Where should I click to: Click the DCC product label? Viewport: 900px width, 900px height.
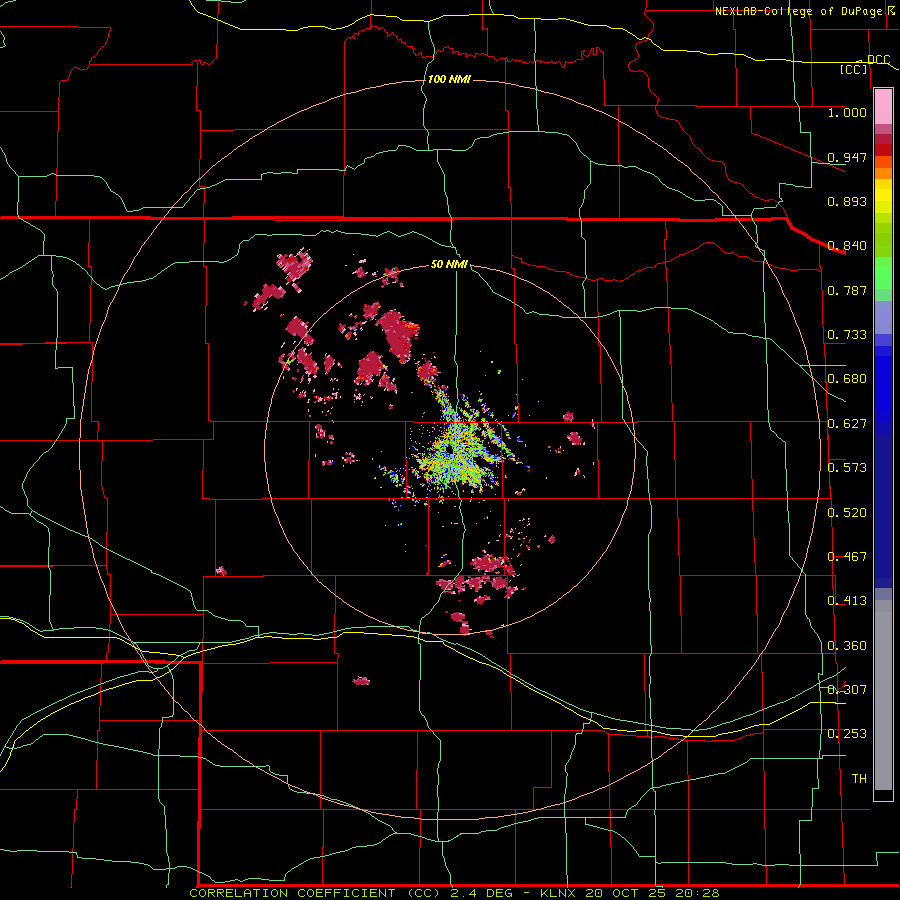click(x=878, y=59)
